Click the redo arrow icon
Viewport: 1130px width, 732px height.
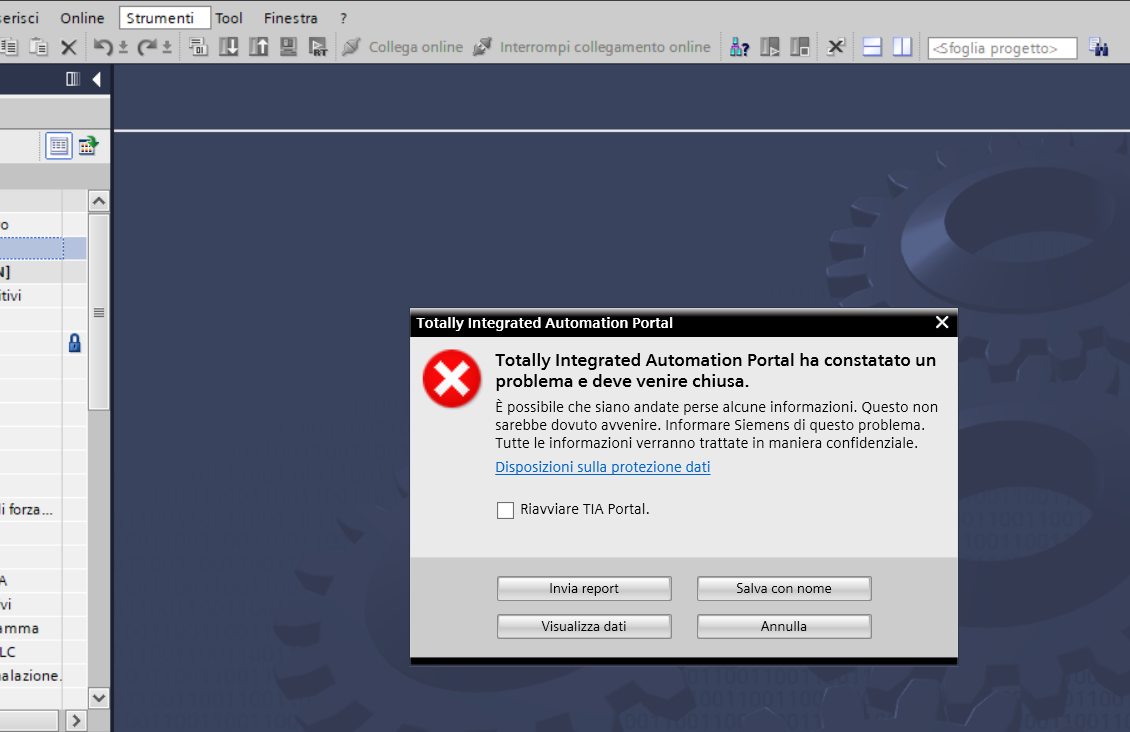[147, 48]
